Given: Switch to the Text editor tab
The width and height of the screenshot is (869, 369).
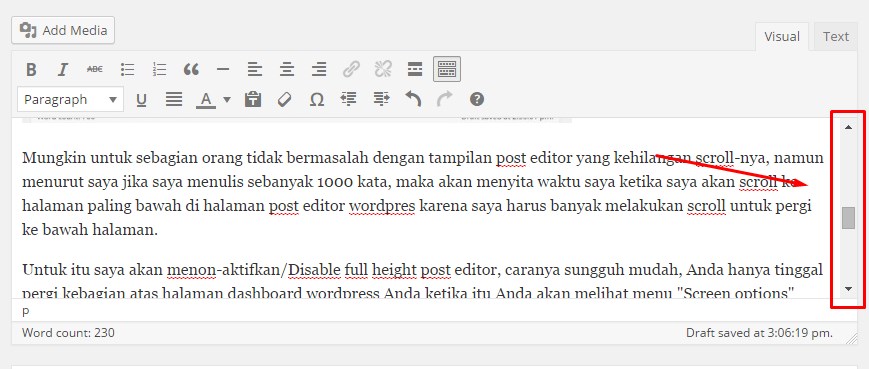Looking at the screenshot, I should click(x=836, y=37).
